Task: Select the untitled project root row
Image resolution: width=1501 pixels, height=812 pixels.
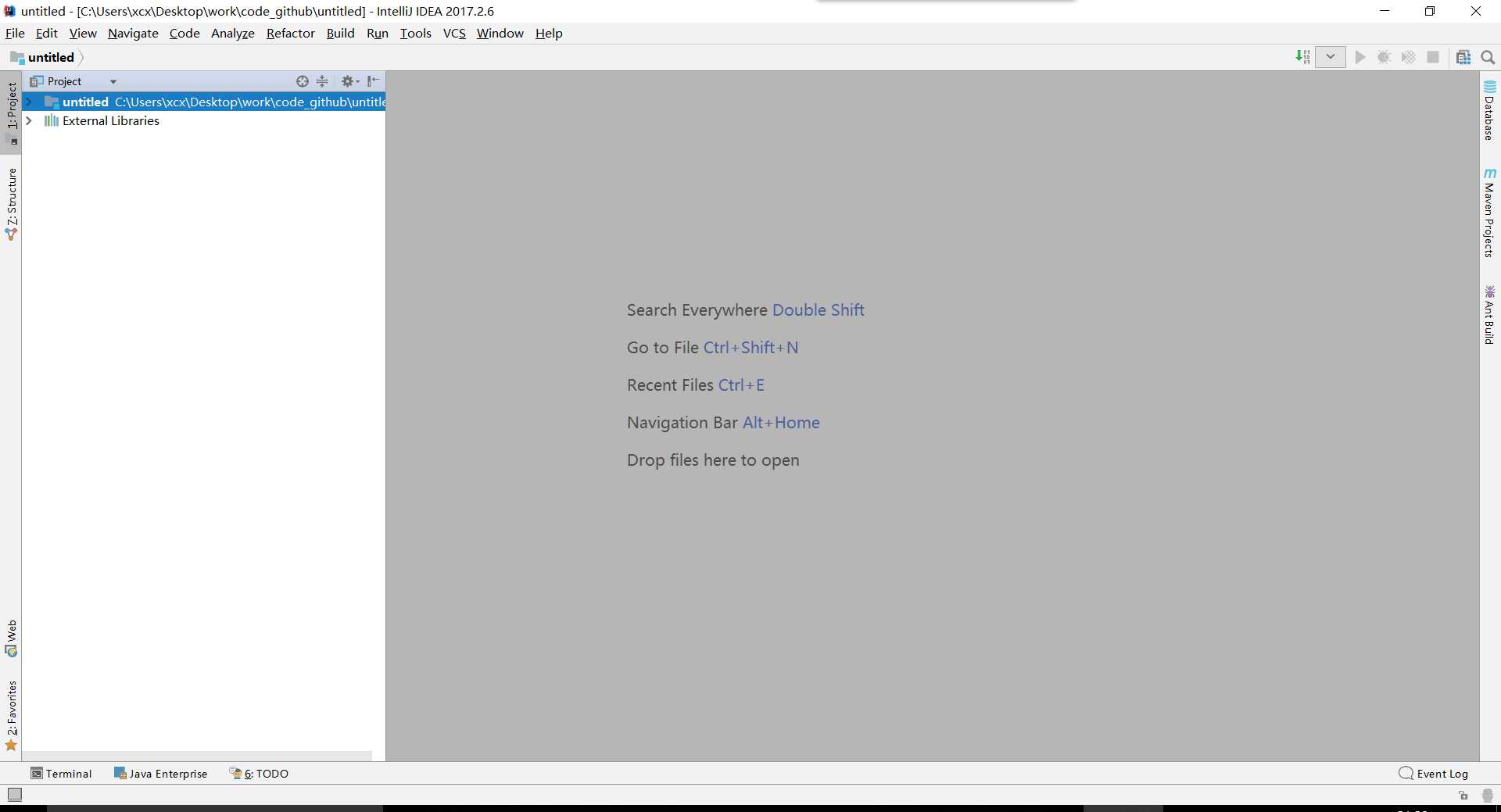Action: (x=203, y=102)
